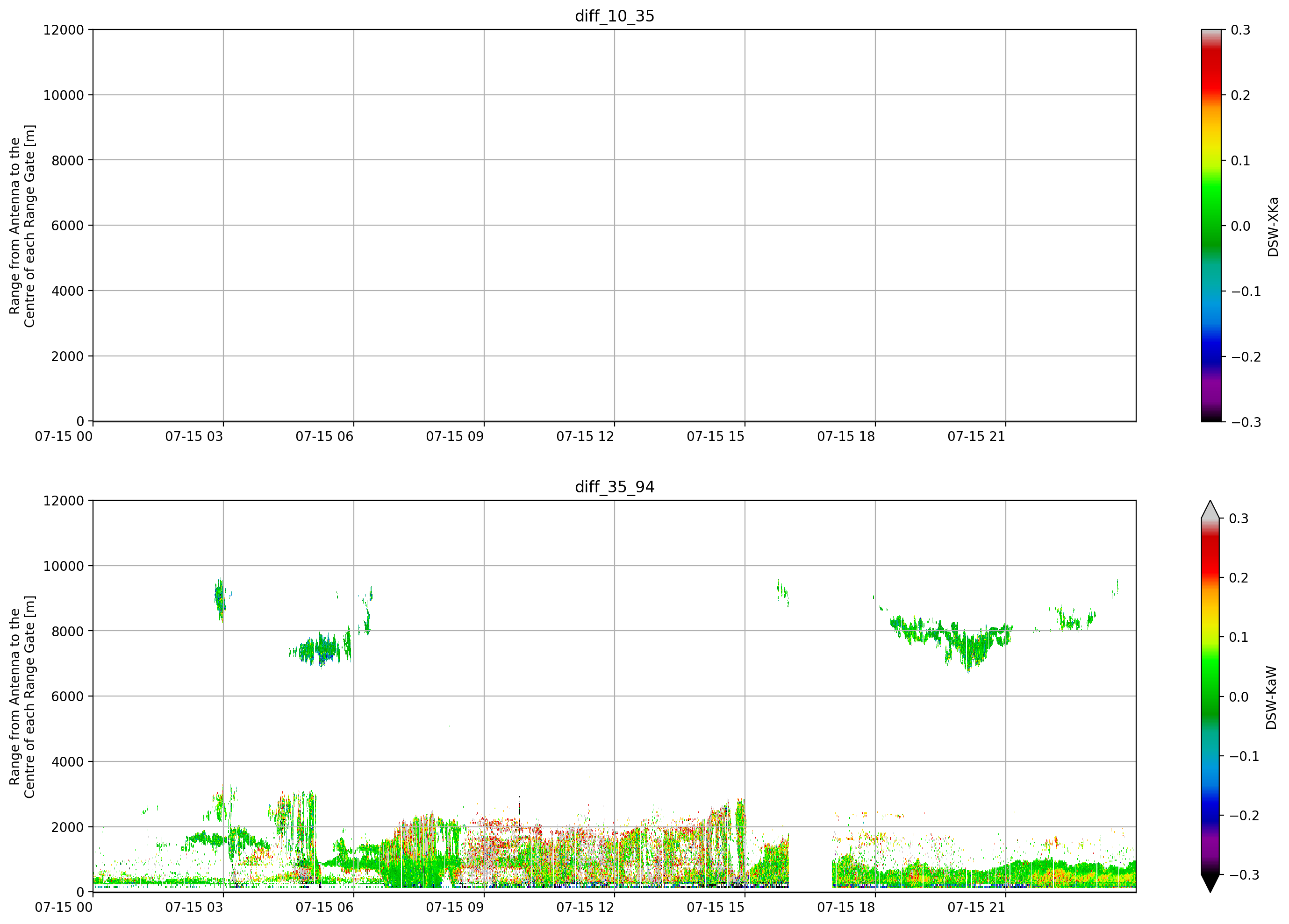Click y-tick "8000" on the diff_10_35 plot

[68, 161]
